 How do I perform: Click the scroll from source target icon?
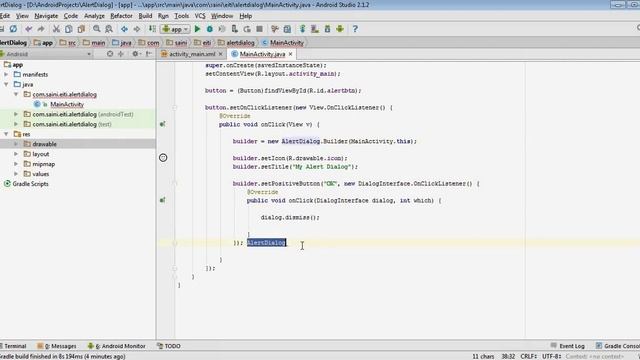(x=109, y=54)
